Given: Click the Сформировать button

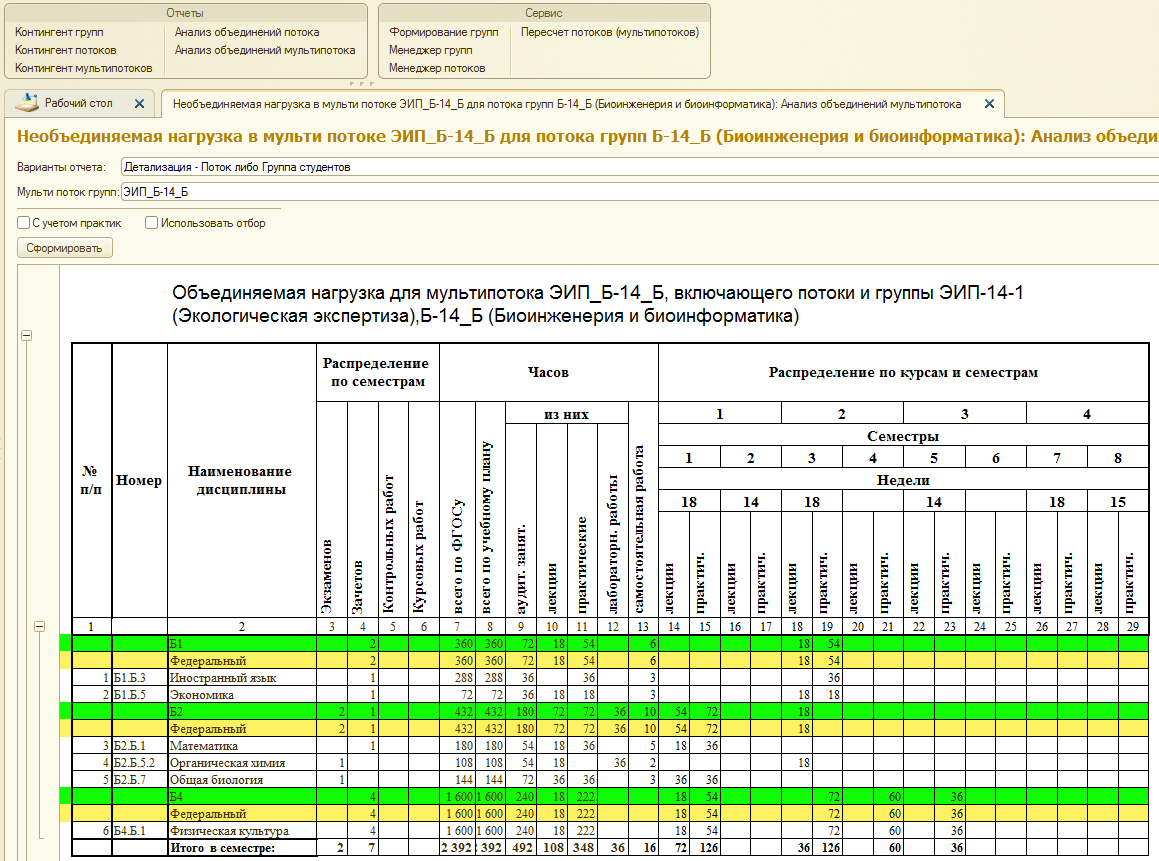Looking at the screenshot, I should point(64,248).
